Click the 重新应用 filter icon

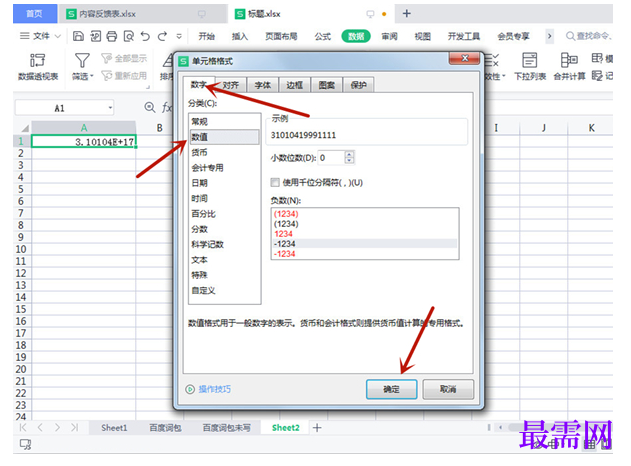point(106,75)
